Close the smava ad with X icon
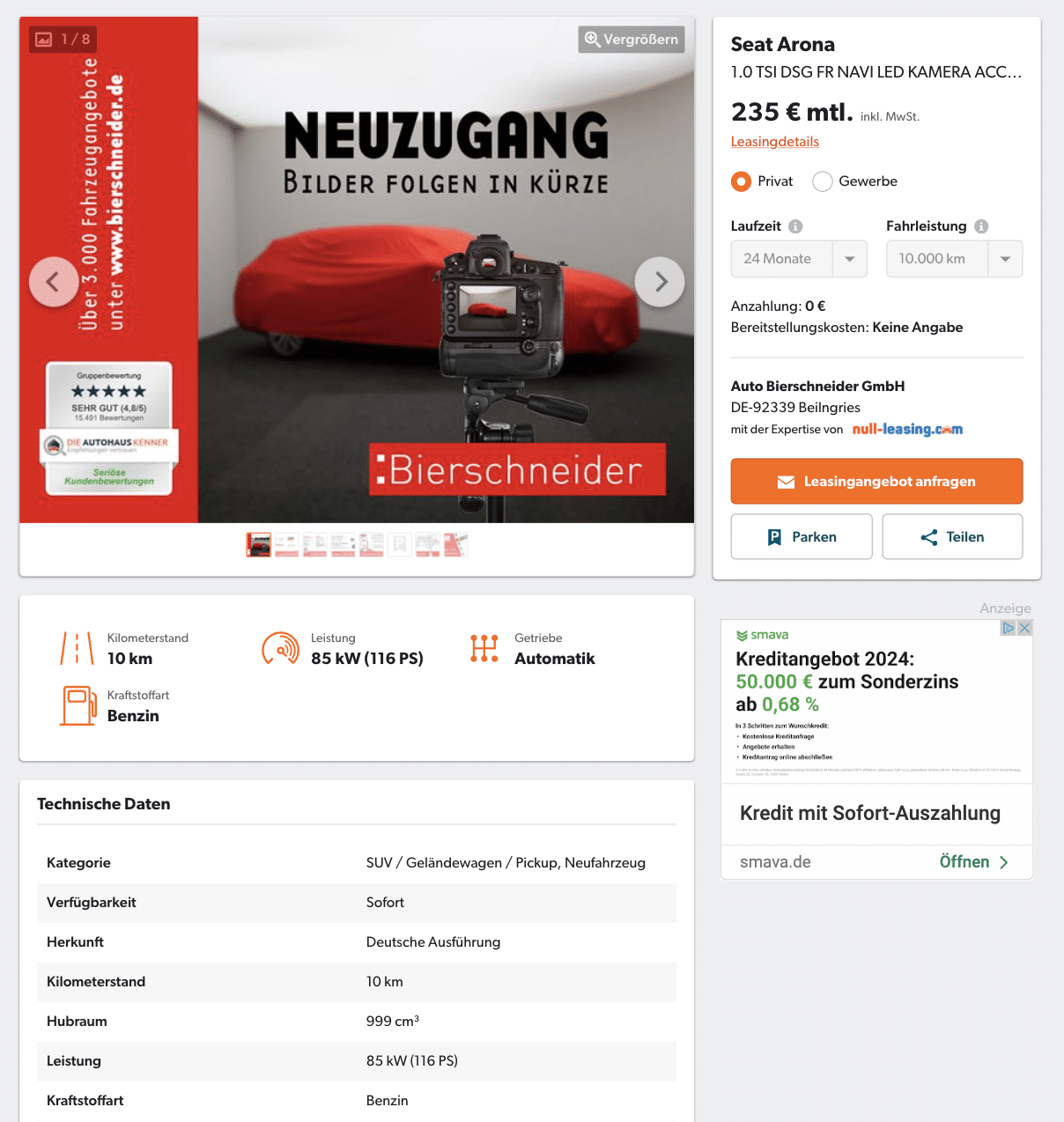Viewport: 1064px width, 1122px height. [1024, 628]
